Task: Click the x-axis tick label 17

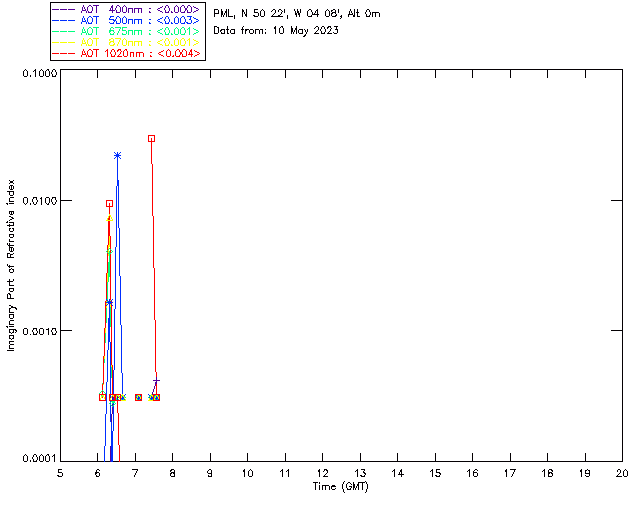Action: coord(510,473)
